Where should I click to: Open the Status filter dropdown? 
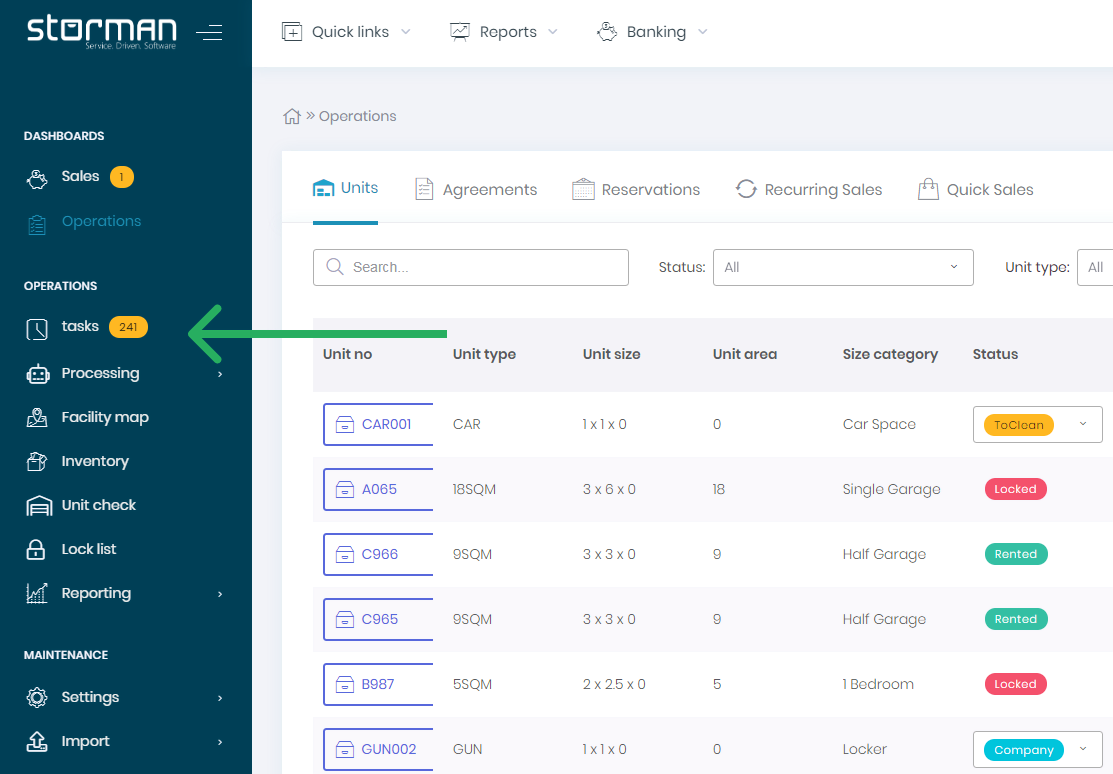coord(842,267)
